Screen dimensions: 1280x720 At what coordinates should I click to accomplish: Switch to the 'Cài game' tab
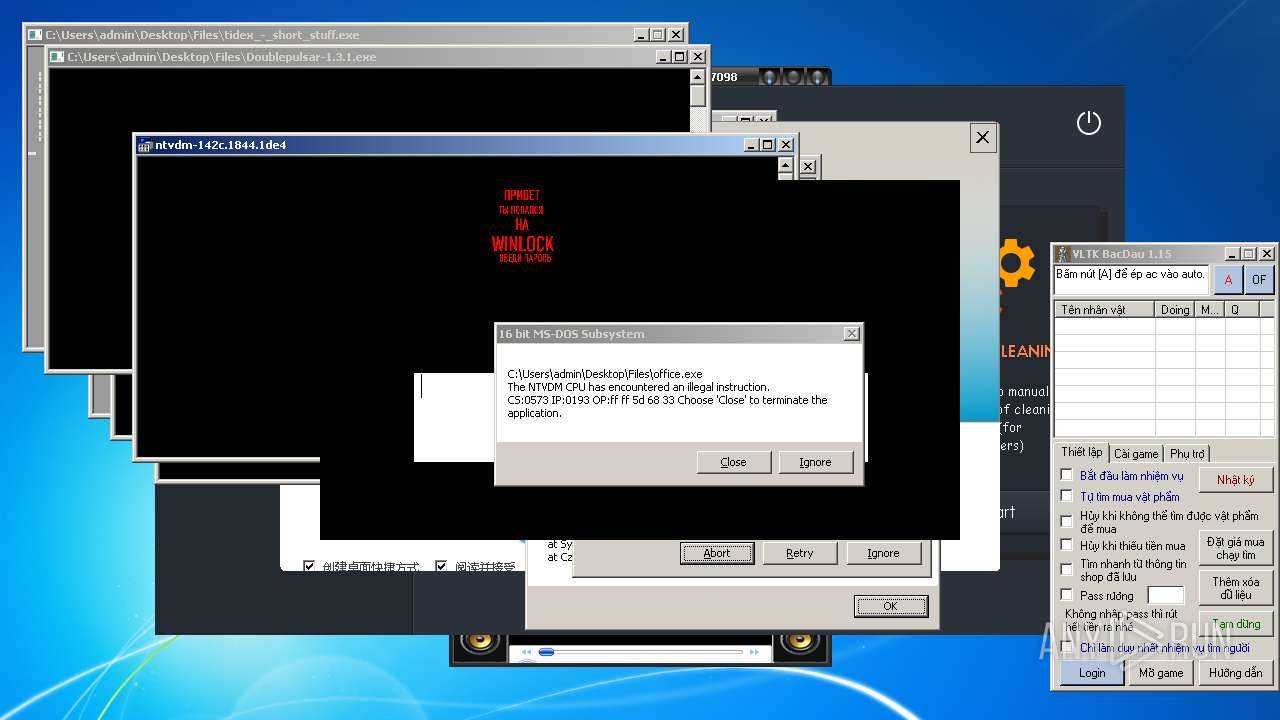pyautogui.click(x=1136, y=454)
